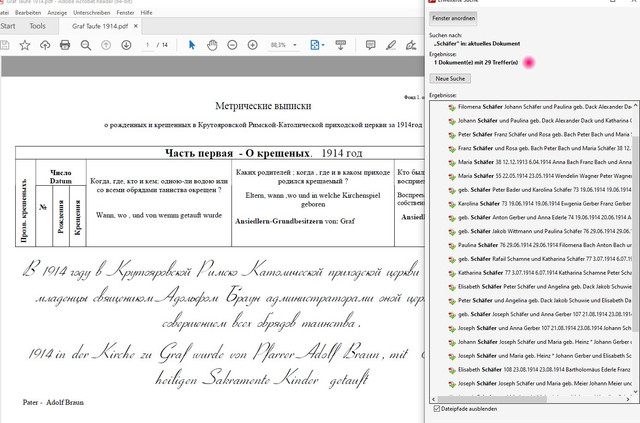Viewport: 640px width, 423px height.
Task: Add a comment using speech bubble icon
Action: pyautogui.click(x=370, y=45)
